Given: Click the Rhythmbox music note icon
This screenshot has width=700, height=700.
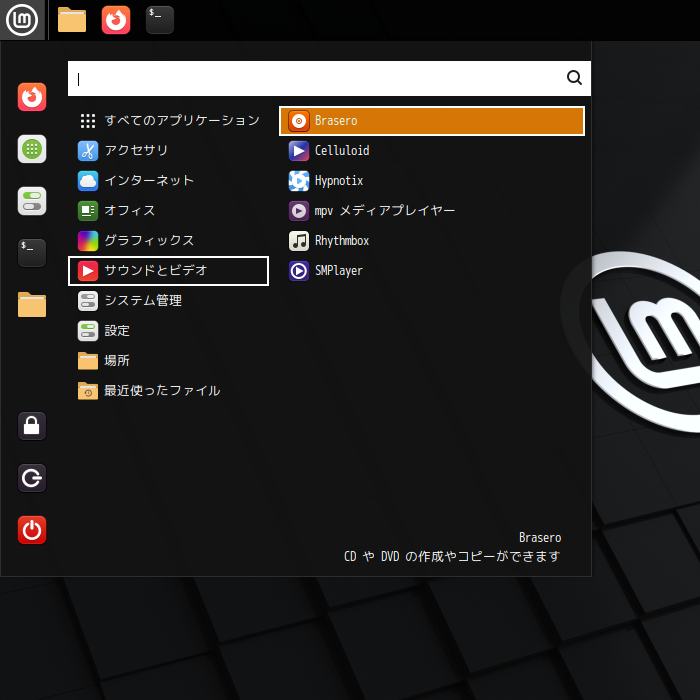Looking at the screenshot, I should [x=299, y=241].
